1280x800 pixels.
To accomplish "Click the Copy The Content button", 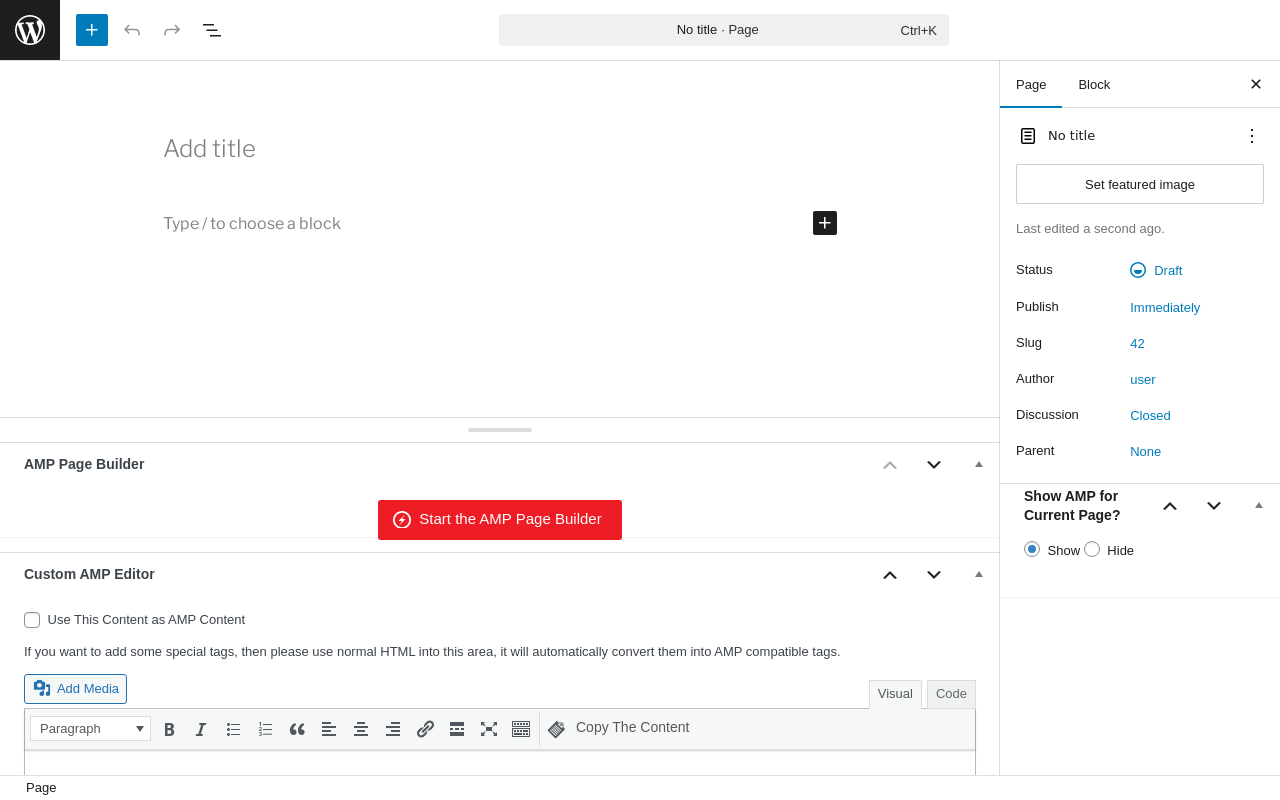I will 619,728.
